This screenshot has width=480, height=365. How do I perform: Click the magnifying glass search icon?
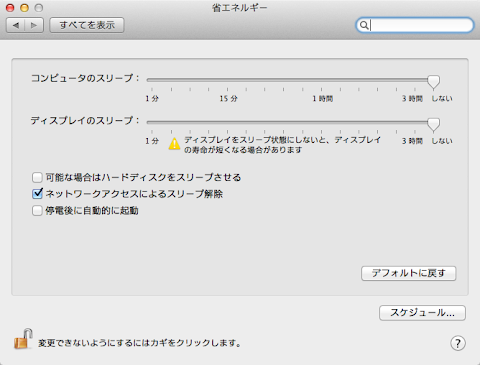(x=364, y=25)
